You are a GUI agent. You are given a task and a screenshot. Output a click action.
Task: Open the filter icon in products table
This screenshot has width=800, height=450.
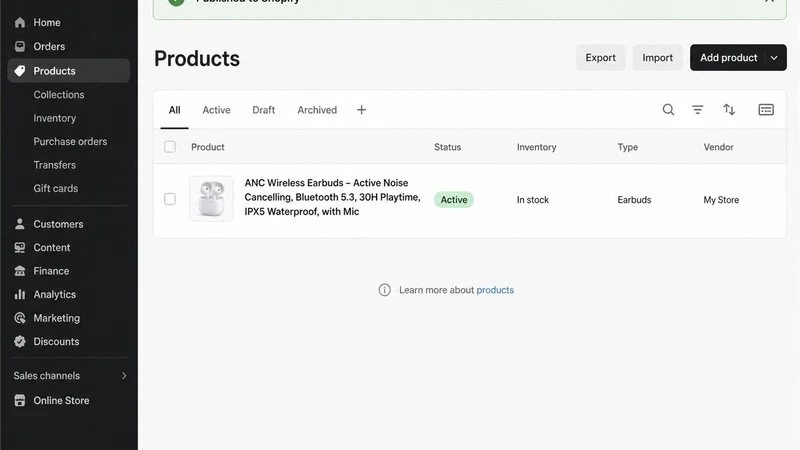click(x=697, y=110)
